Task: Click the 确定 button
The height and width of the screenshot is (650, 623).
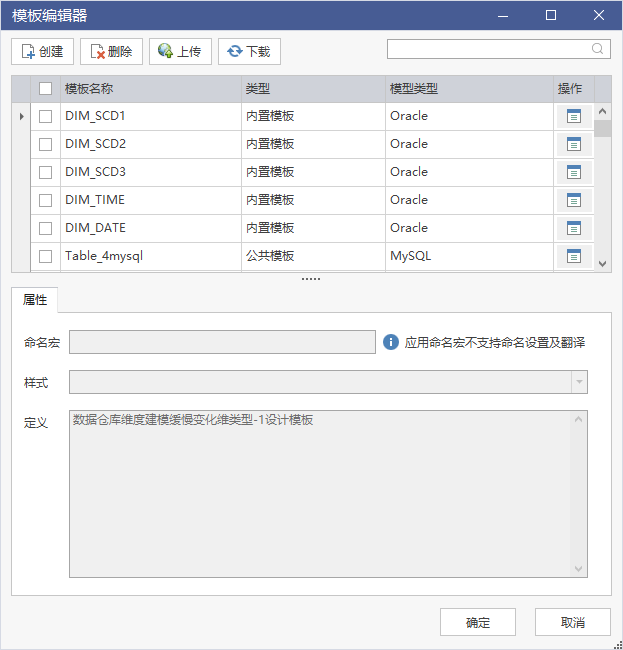Action: [x=478, y=622]
